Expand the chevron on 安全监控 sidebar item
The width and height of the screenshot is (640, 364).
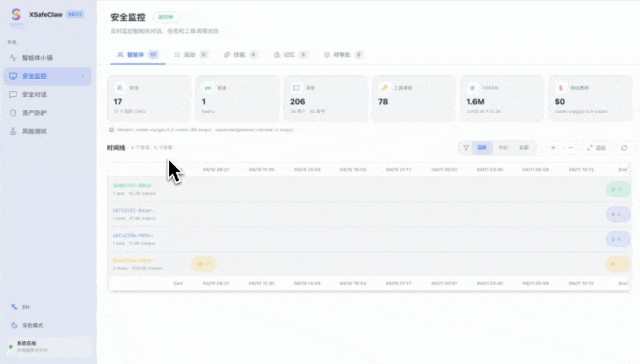pyautogui.click(x=83, y=76)
